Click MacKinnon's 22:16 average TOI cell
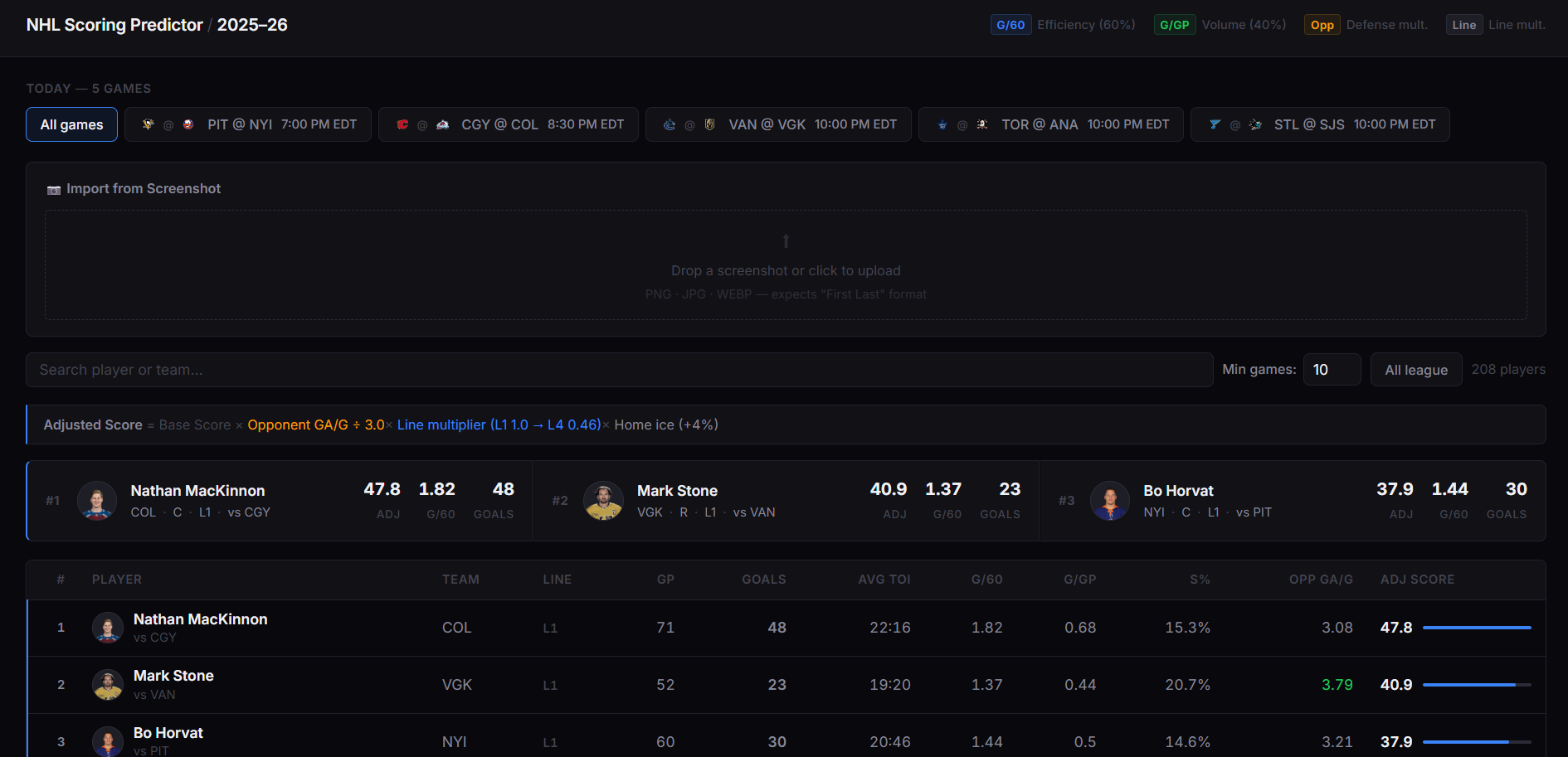Screen dimensions: 1568x757 click(x=889, y=628)
